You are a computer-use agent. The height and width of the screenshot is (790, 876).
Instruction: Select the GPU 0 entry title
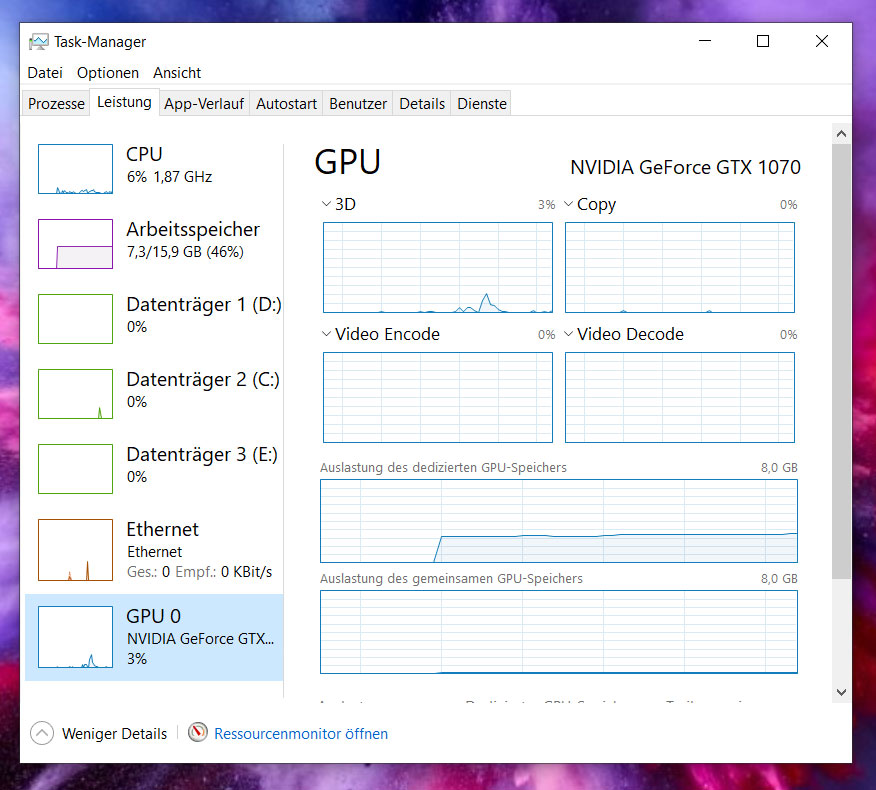154,616
